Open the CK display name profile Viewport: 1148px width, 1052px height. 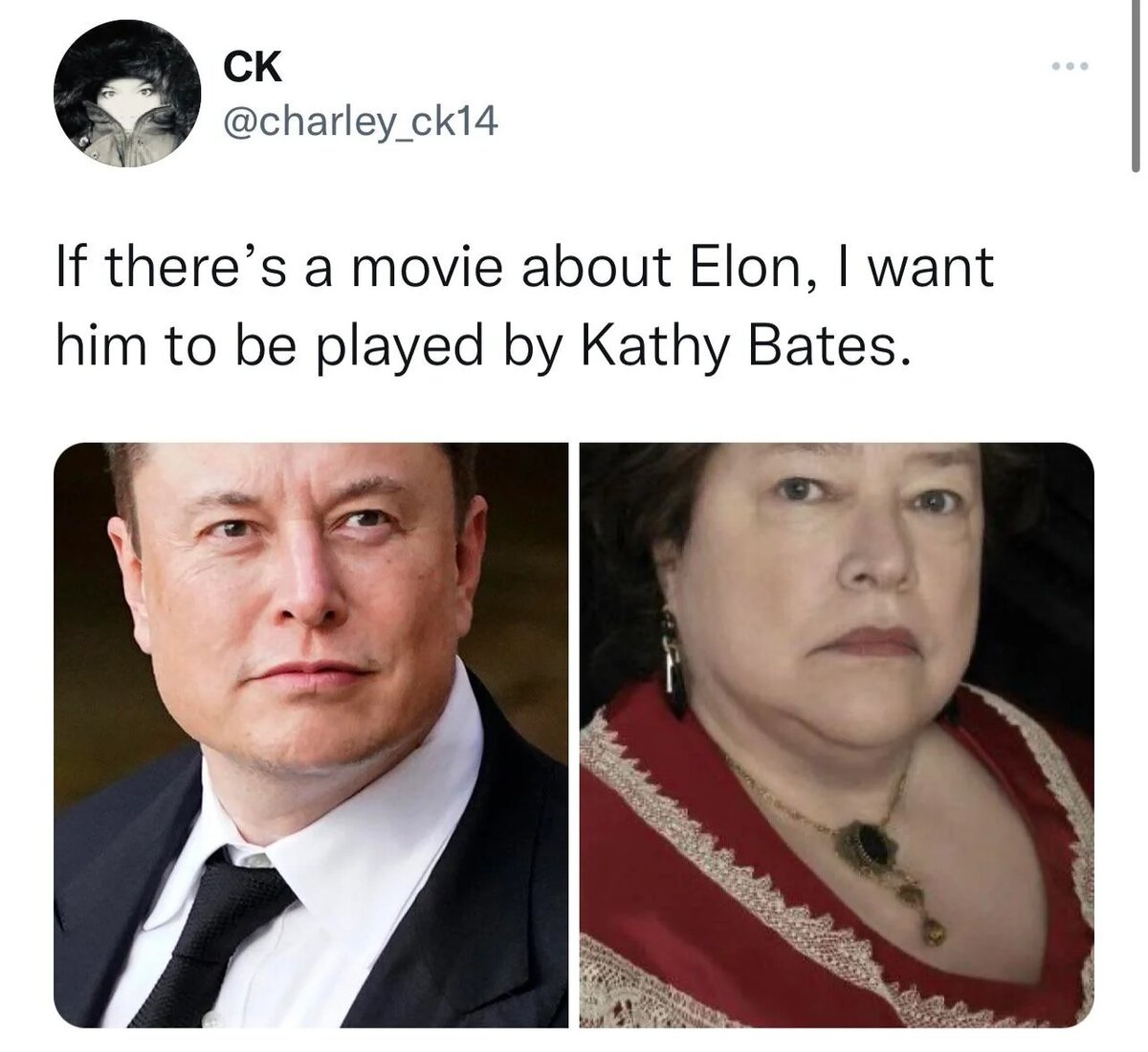click(x=252, y=66)
